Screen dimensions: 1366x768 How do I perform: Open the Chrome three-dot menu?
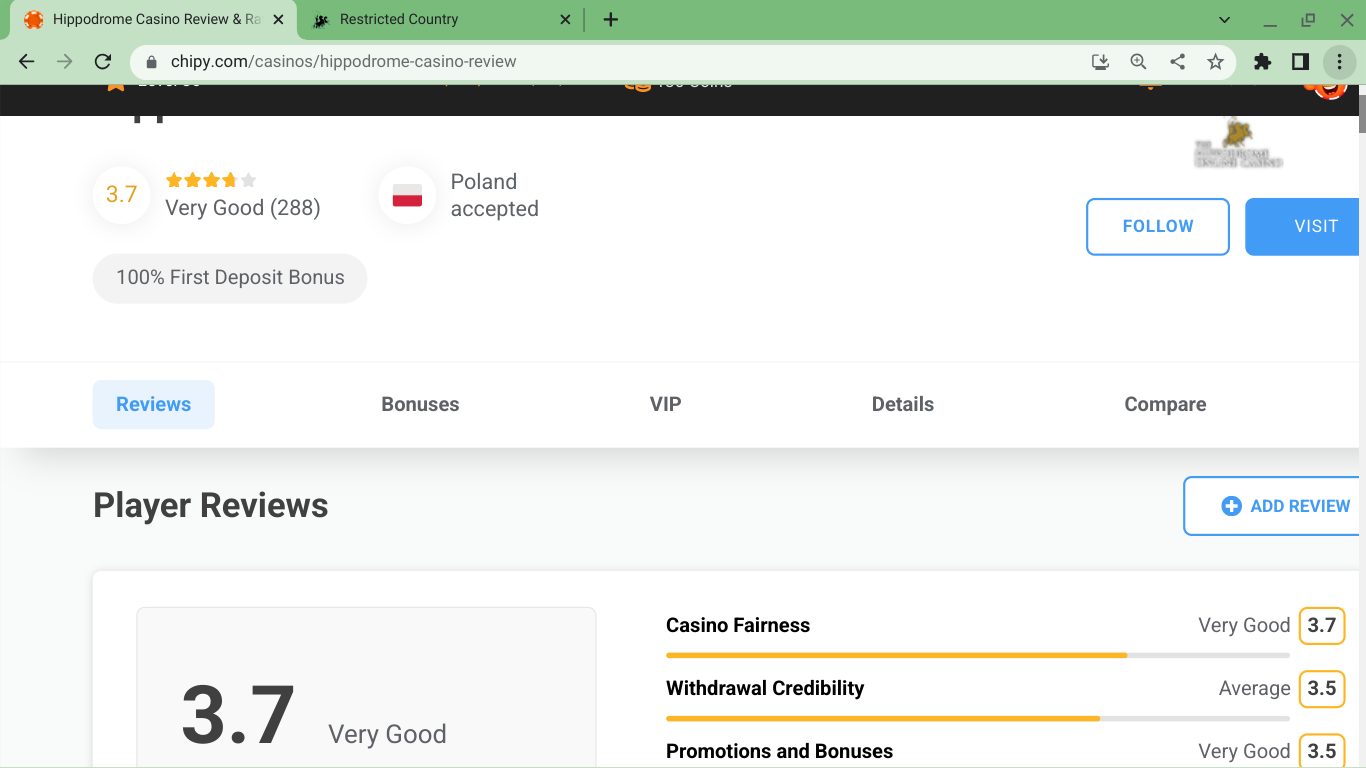(x=1339, y=62)
